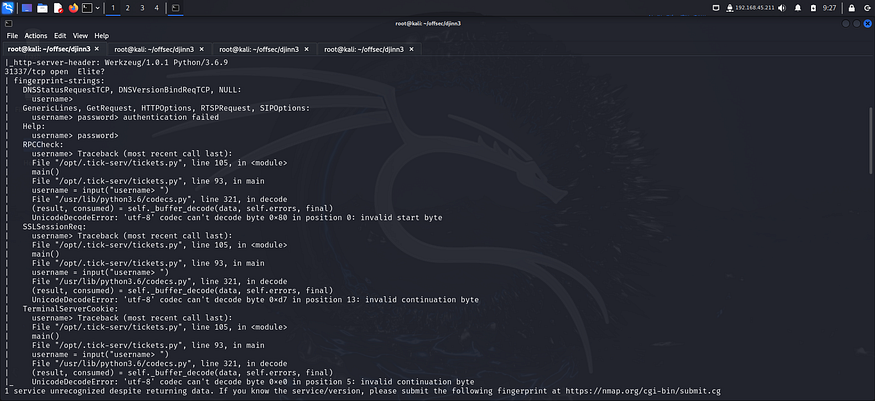Click the error line with byte 0x80

237,218
